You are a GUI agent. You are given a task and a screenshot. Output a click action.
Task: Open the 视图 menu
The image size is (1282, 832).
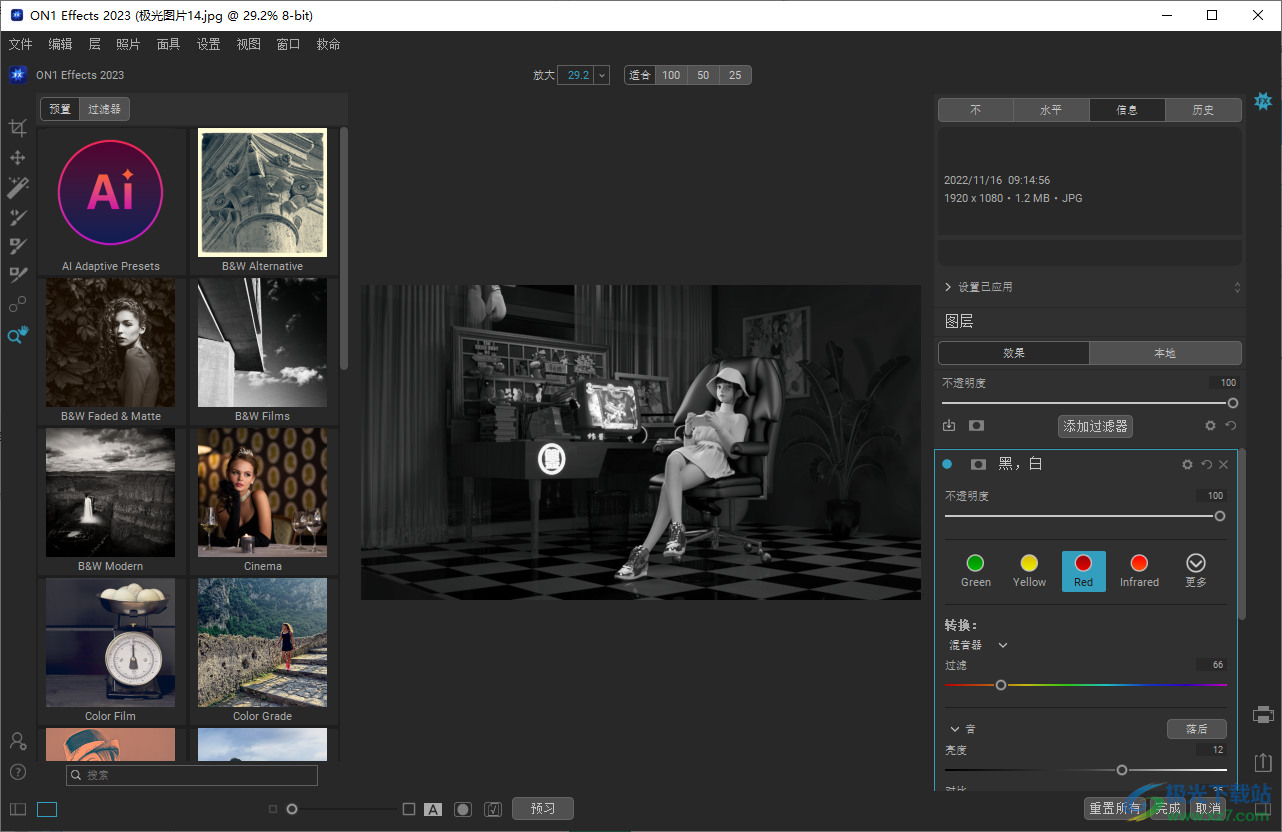coord(248,44)
